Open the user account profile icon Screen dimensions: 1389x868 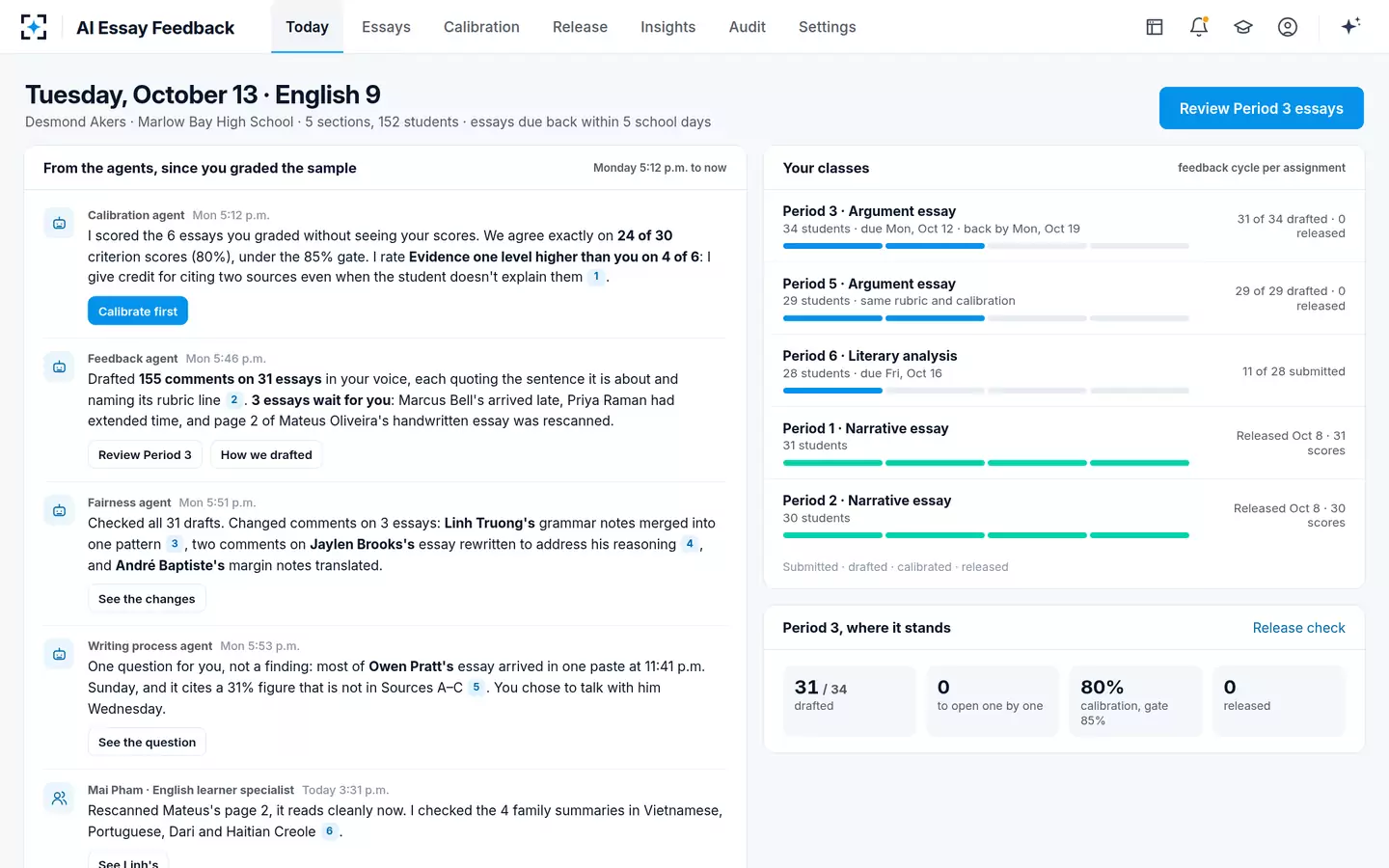1288,27
